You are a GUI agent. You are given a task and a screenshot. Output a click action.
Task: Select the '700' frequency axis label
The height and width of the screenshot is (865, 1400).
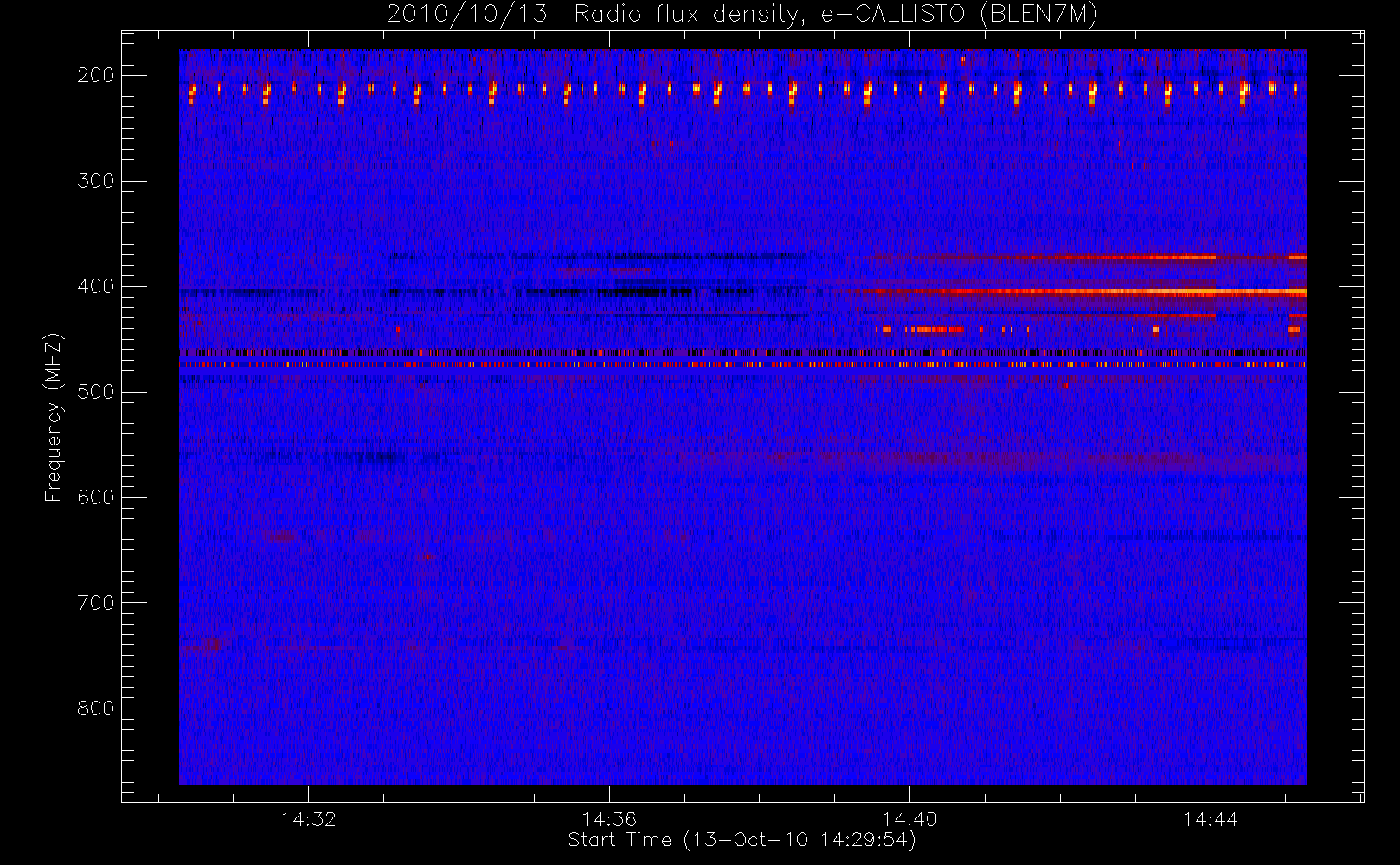[x=96, y=603]
